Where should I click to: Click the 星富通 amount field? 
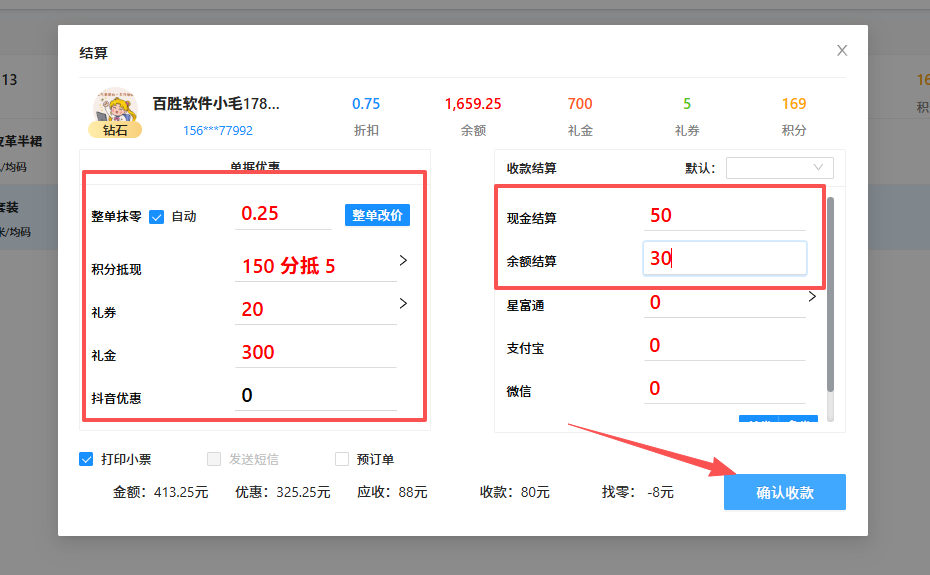point(725,303)
